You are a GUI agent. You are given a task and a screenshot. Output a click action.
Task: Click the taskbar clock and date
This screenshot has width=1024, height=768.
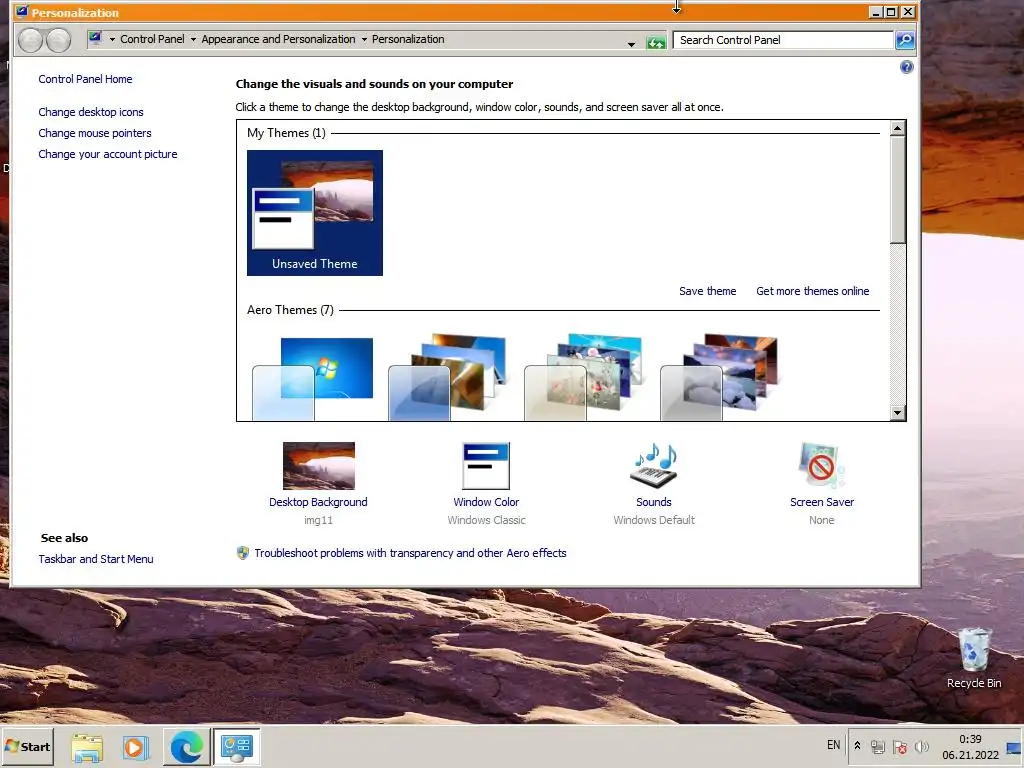(x=970, y=747)
